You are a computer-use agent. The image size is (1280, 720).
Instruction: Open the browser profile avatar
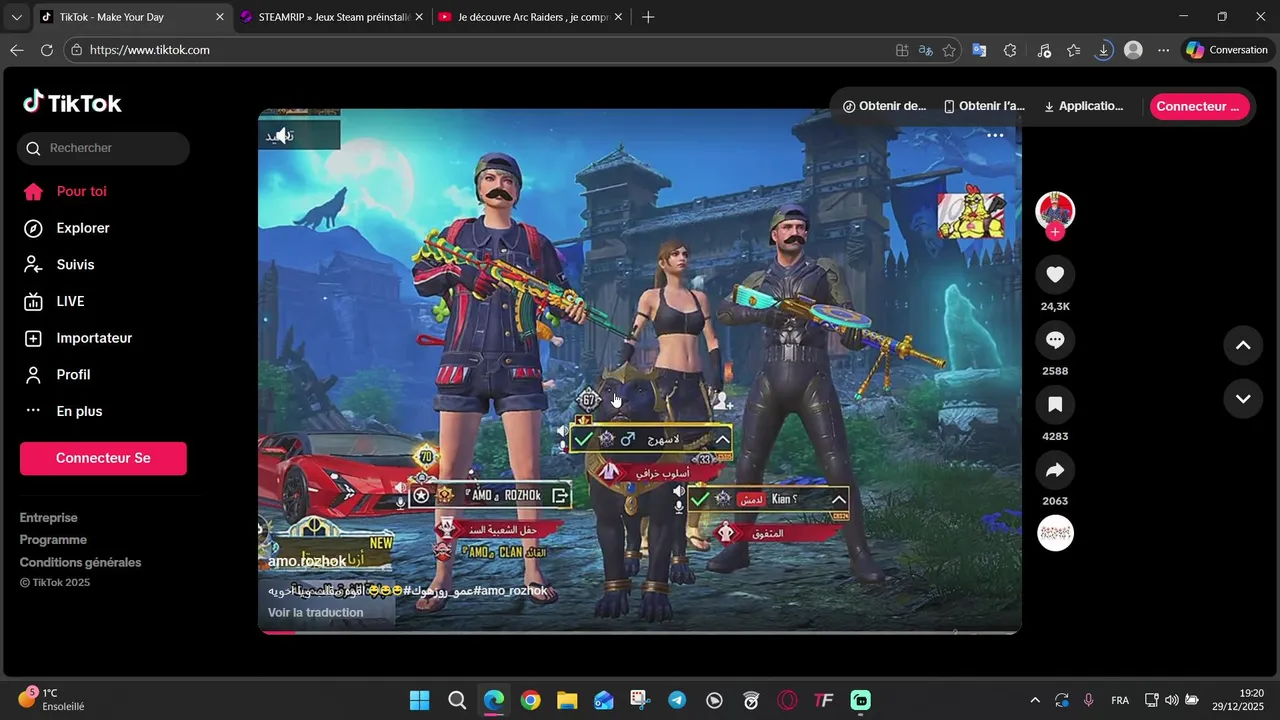(x=1133, y=50)
